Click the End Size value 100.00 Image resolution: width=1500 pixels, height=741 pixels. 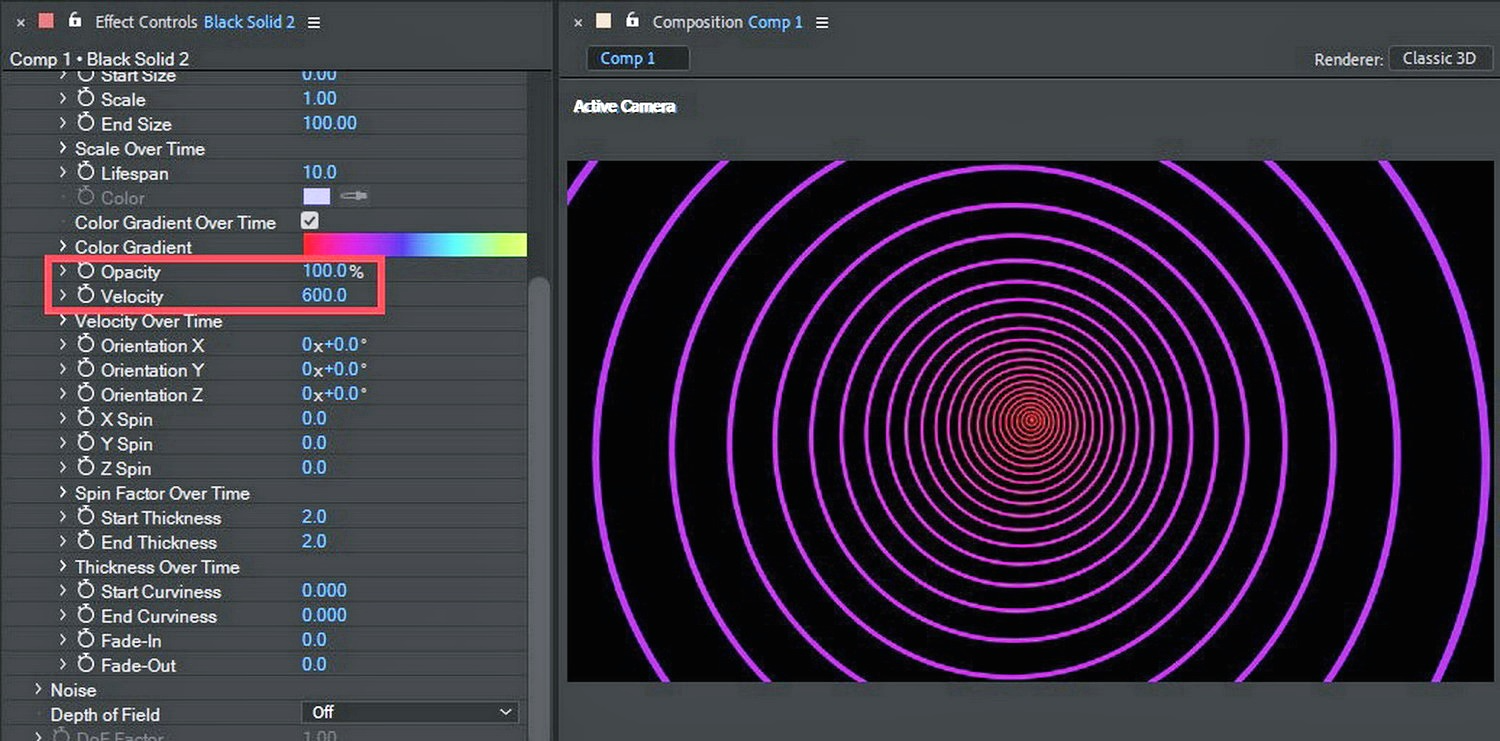coord(330,123)
